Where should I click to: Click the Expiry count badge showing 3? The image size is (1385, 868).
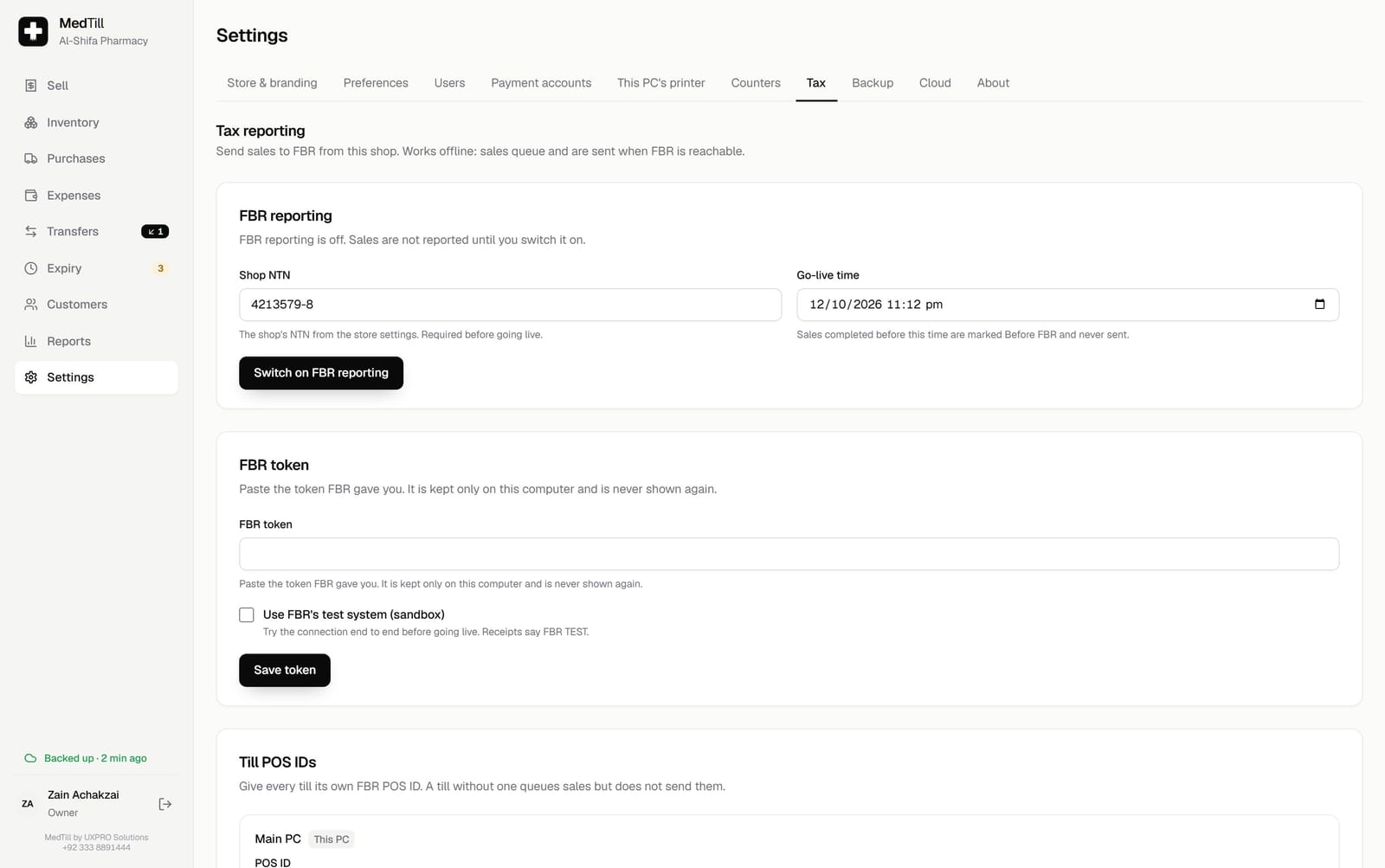coord(160,268)
